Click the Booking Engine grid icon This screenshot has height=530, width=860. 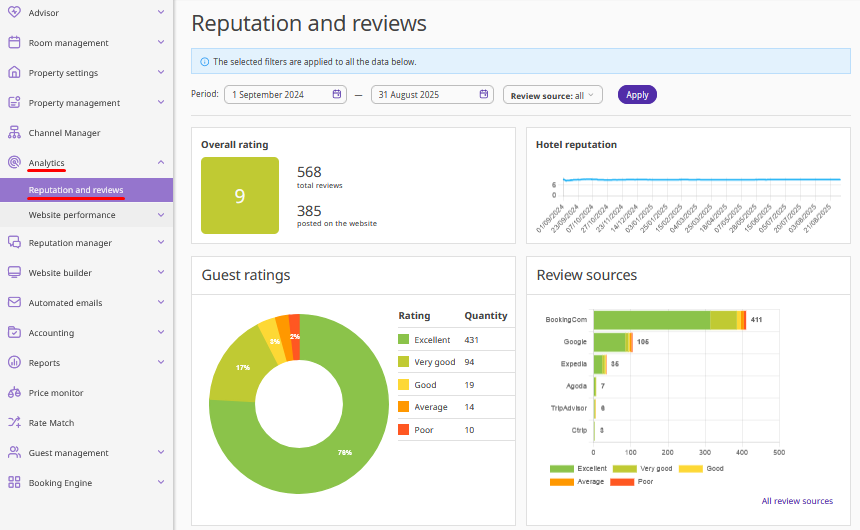pyautogui.click(x=14, y=483)
